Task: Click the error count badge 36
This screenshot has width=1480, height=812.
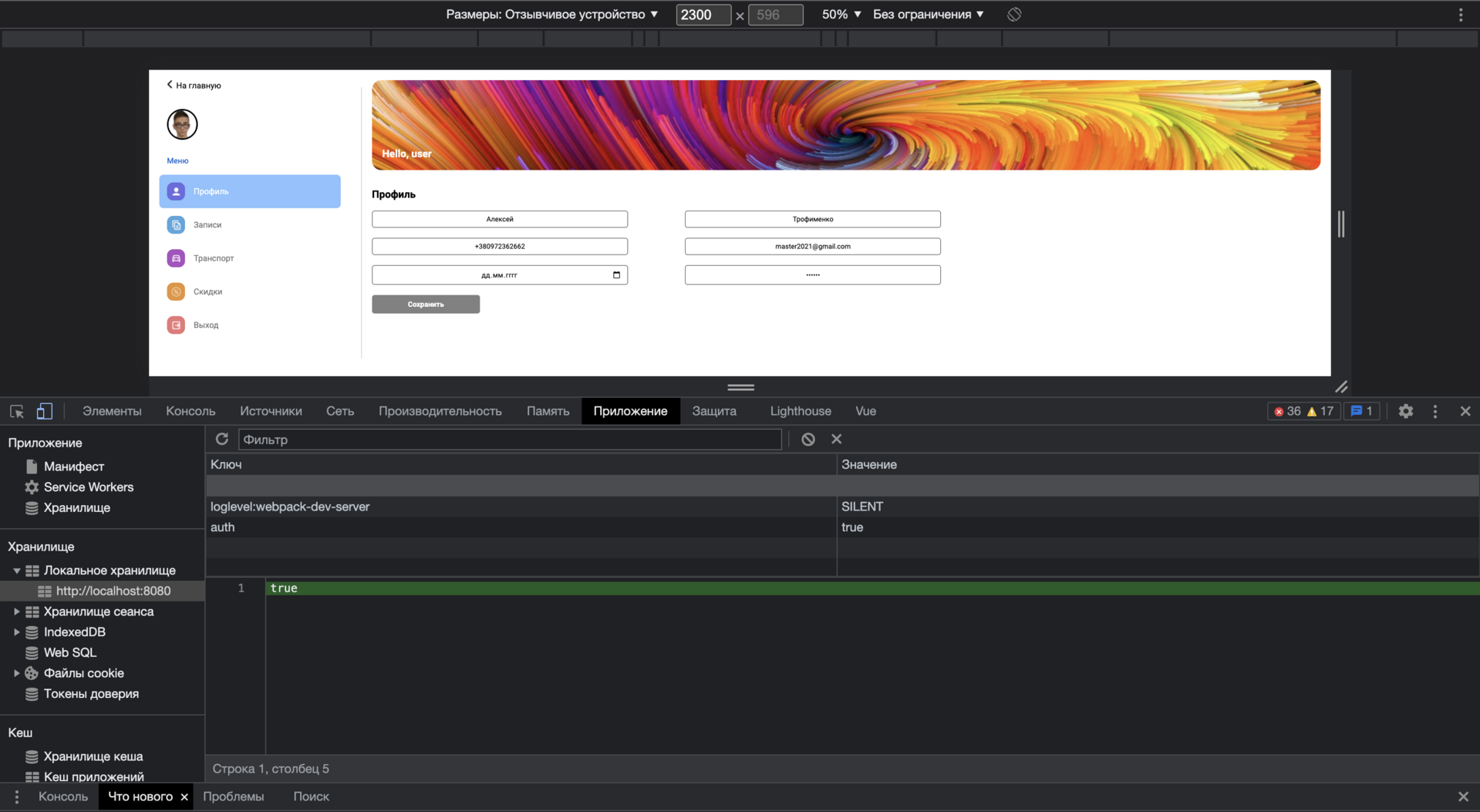Action: point(1287,412)
